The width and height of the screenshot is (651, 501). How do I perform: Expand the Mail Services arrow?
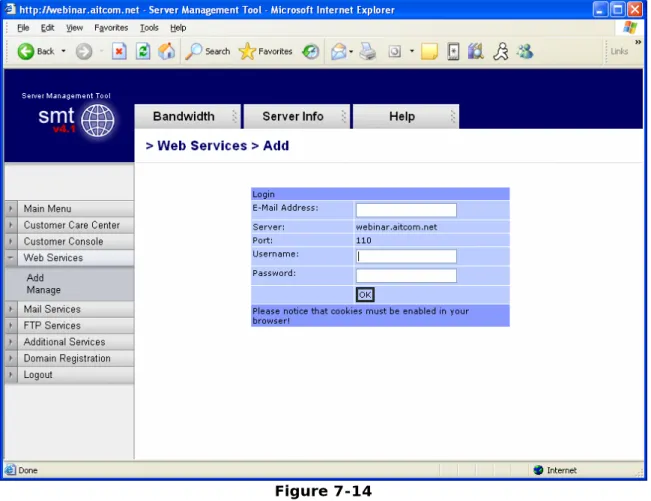(x=11, y=309)
